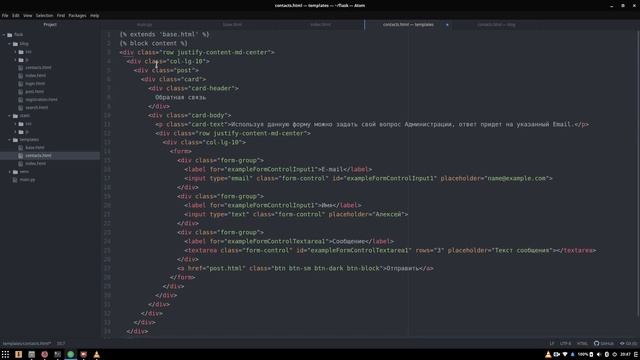Image resolution: width=640 pixels, height=360 pixels.
Task: Collapse the blog folder chevron
Action: click(9, 44)
